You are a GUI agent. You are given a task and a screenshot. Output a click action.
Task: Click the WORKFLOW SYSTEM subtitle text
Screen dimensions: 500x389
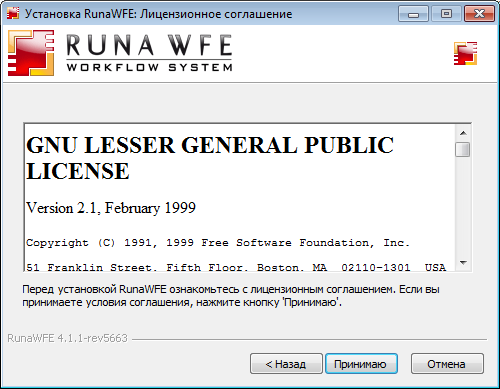click(x=149, y=67)
